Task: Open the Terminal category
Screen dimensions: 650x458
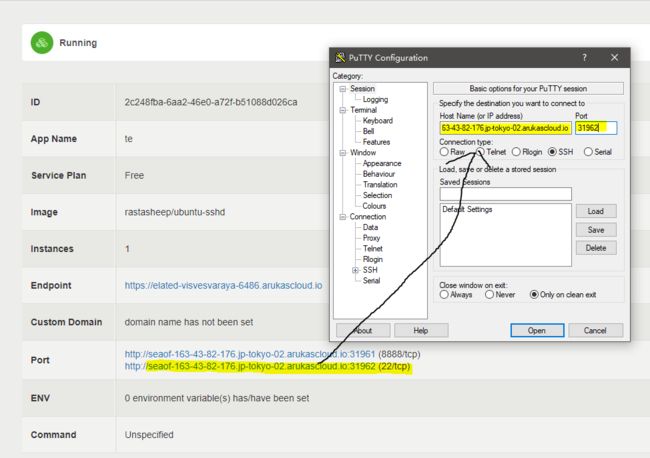Action: coord(363,110)
